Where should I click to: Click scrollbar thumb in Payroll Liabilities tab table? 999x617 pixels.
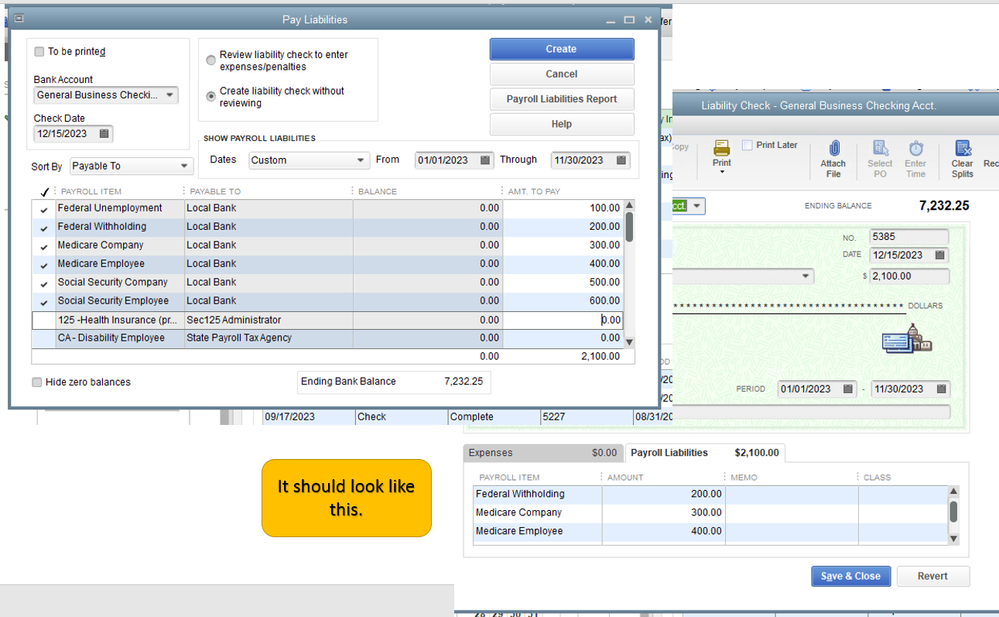coord(954,511)
